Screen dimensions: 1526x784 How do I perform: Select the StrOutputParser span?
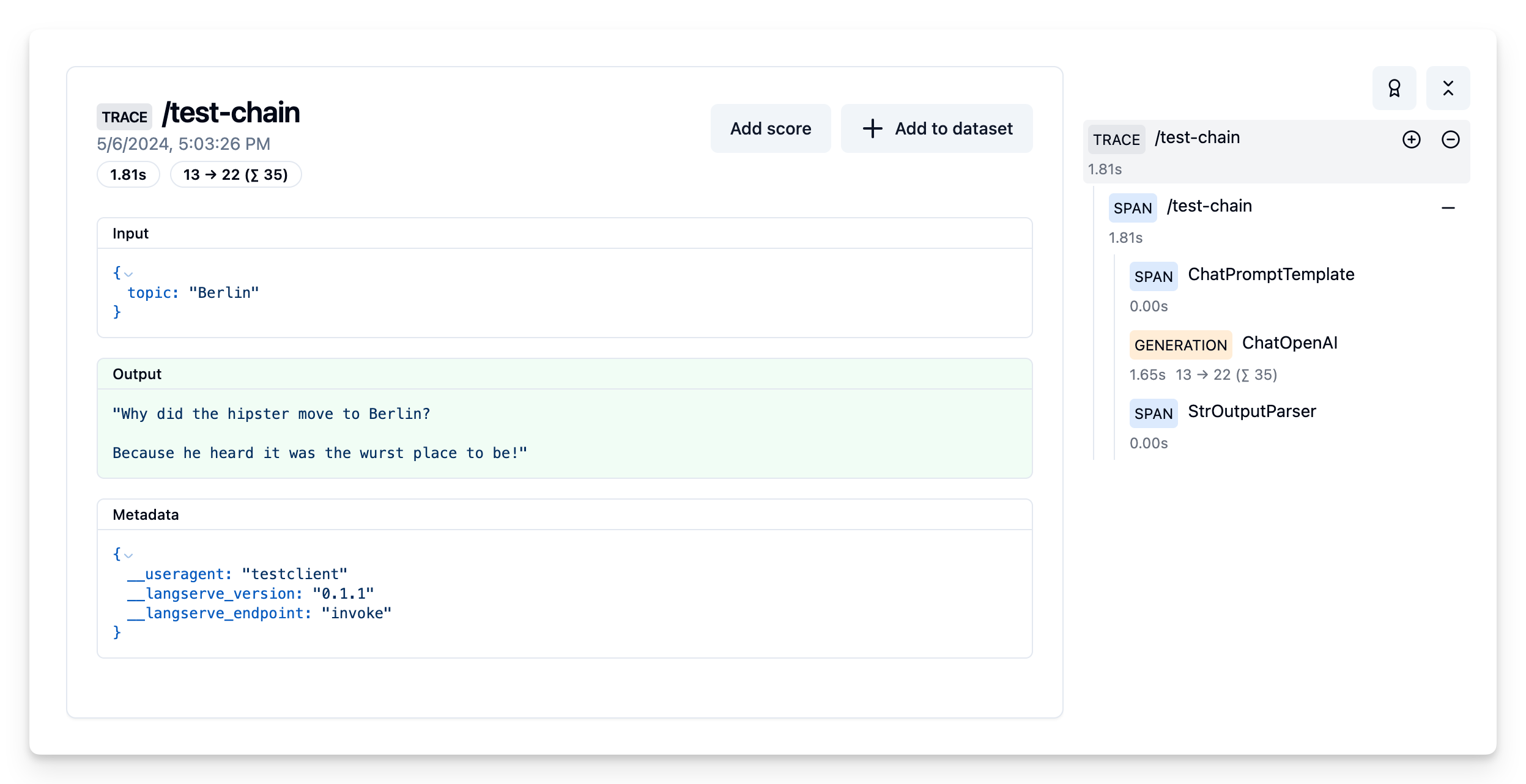[x=1251, y=412]
